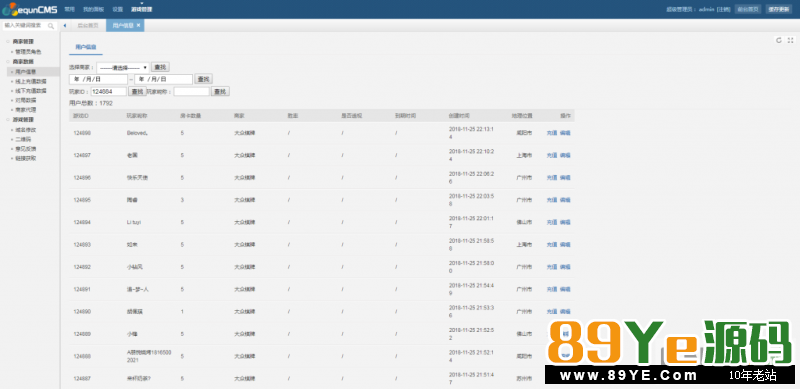Open 线上充值数据 in the sidebar
The image size is (800, 389).
click(31, 81)
